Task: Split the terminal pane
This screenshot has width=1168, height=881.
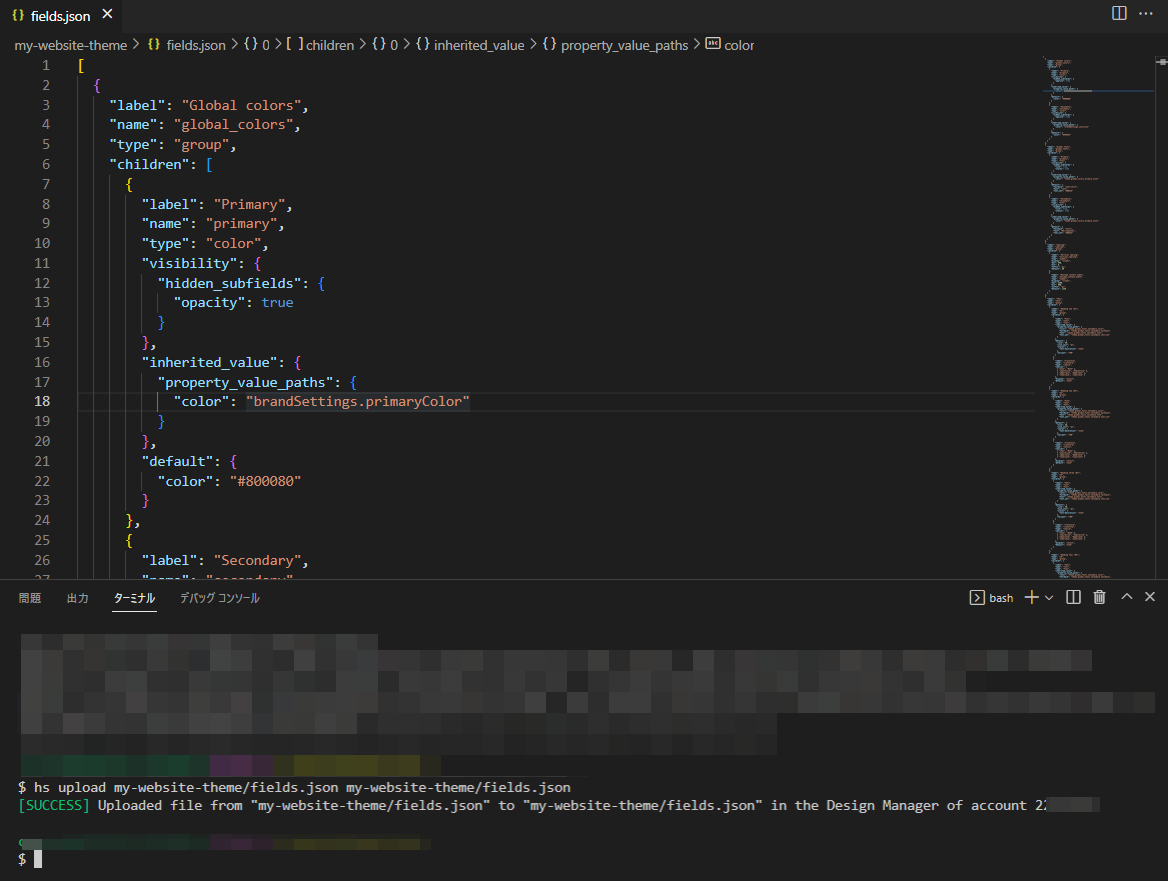Action: tap(1073, 597)
